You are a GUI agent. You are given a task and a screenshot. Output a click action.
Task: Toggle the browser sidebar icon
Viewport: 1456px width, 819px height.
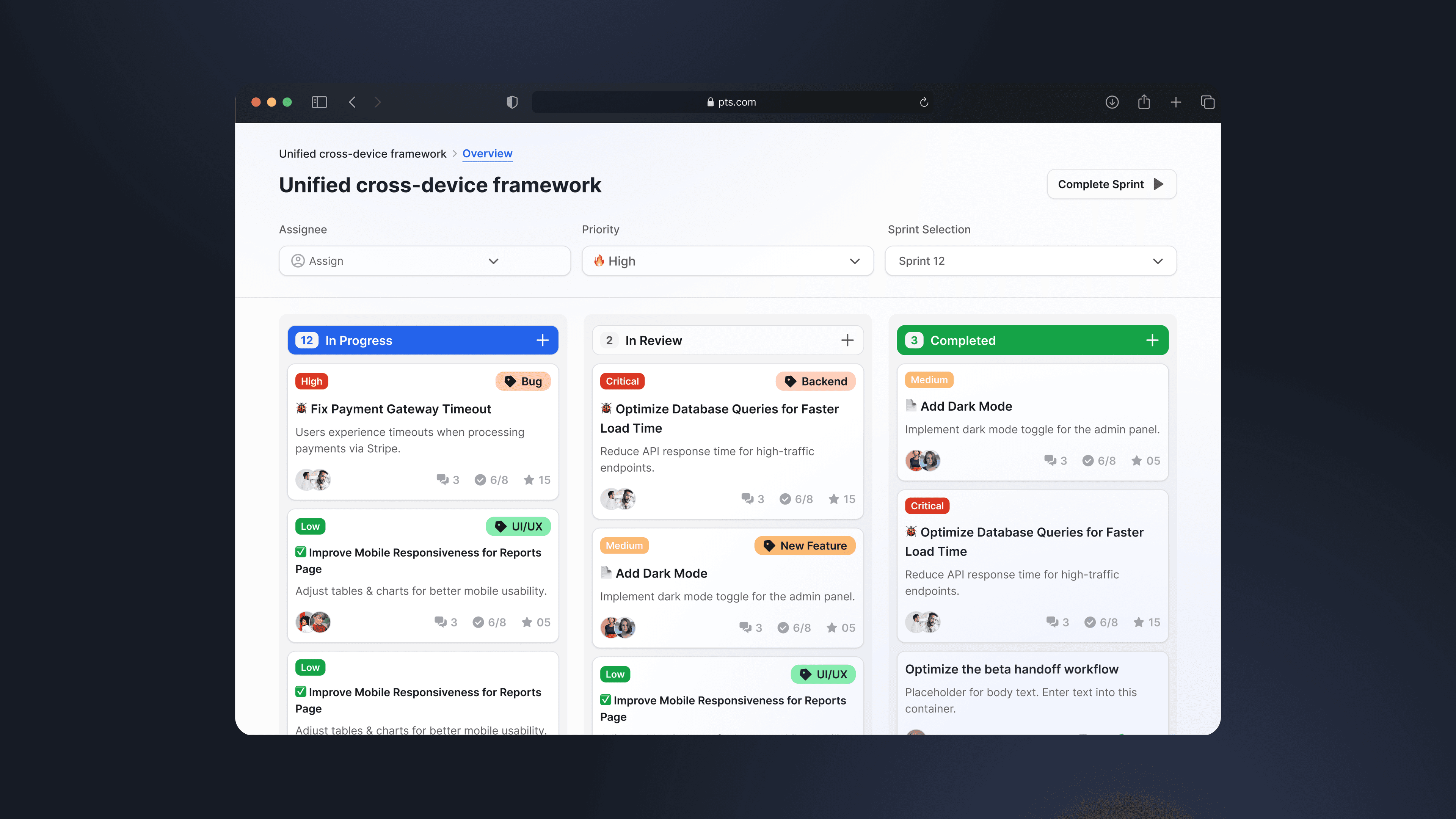pyautogui.click(x=319, y=102)
